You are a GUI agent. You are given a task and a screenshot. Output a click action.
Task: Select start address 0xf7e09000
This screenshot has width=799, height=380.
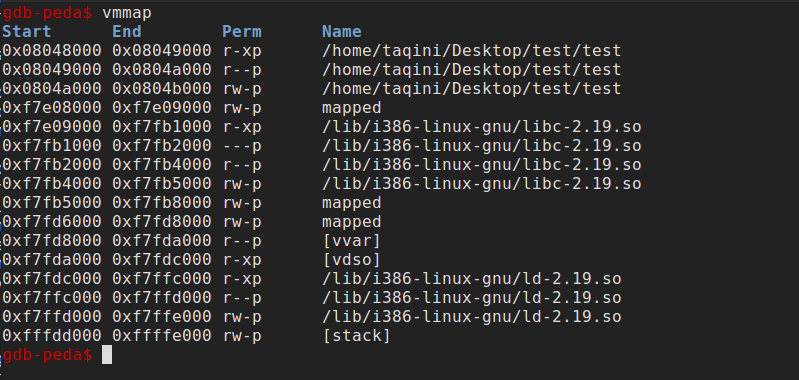51,126
